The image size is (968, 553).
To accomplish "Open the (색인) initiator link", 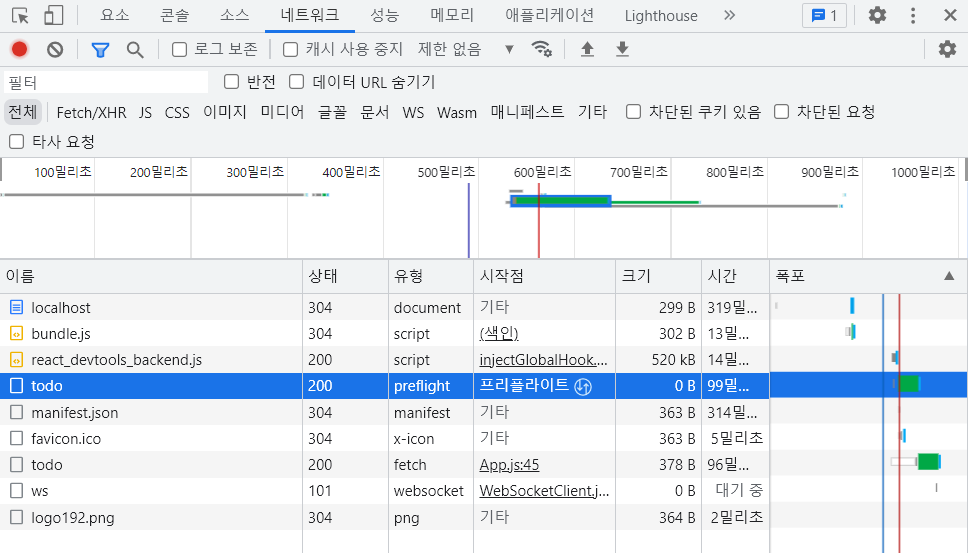I will pos(499,333).
